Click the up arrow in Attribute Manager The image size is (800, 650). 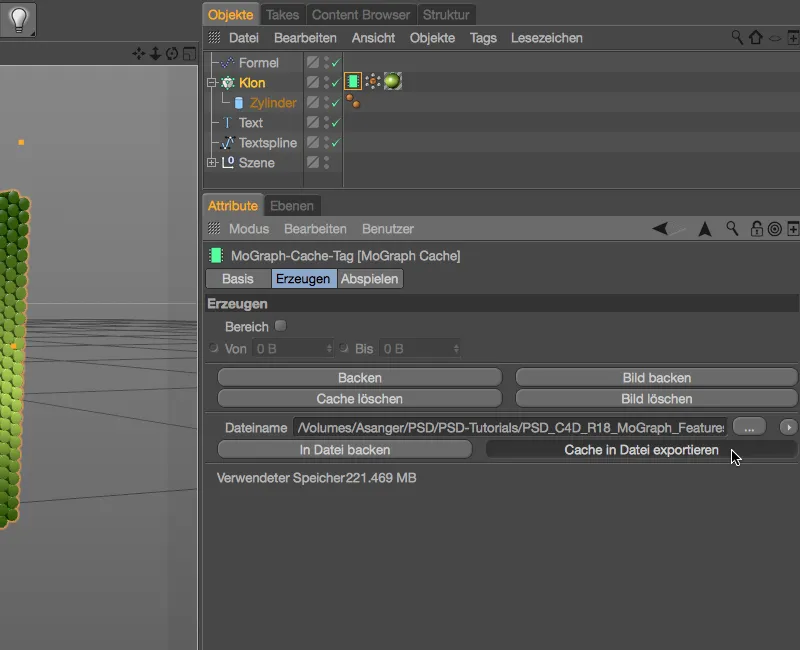[705, 229]
